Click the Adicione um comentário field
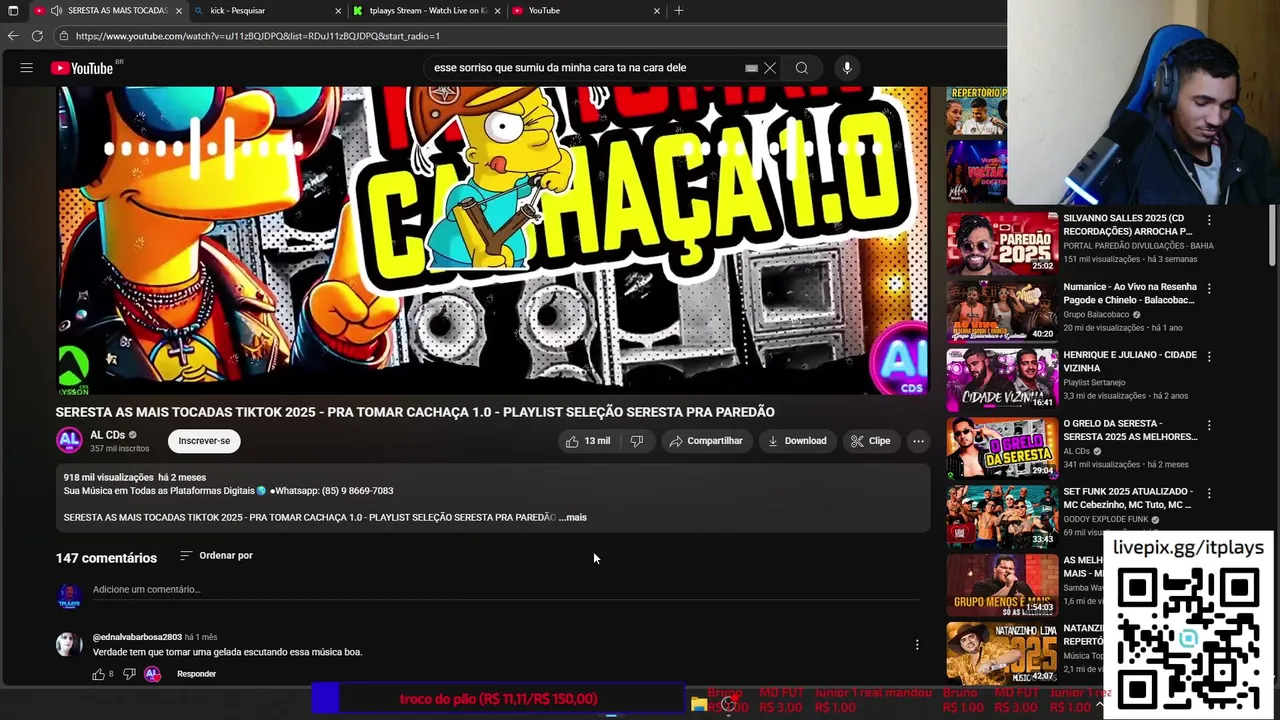This screenshot has height=720, width=1280. pyautogui.click(x=505, y=590)
